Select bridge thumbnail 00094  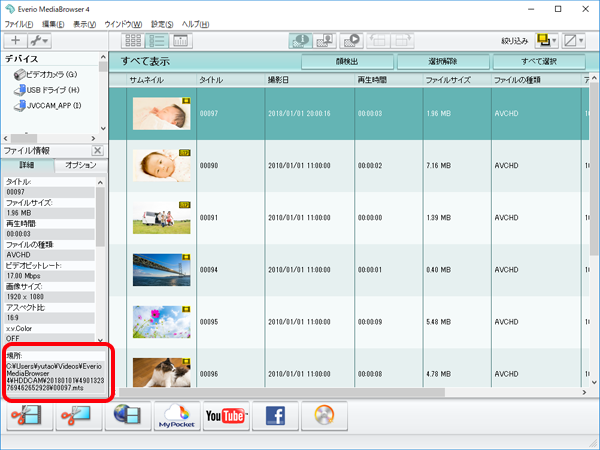(161, 269)
